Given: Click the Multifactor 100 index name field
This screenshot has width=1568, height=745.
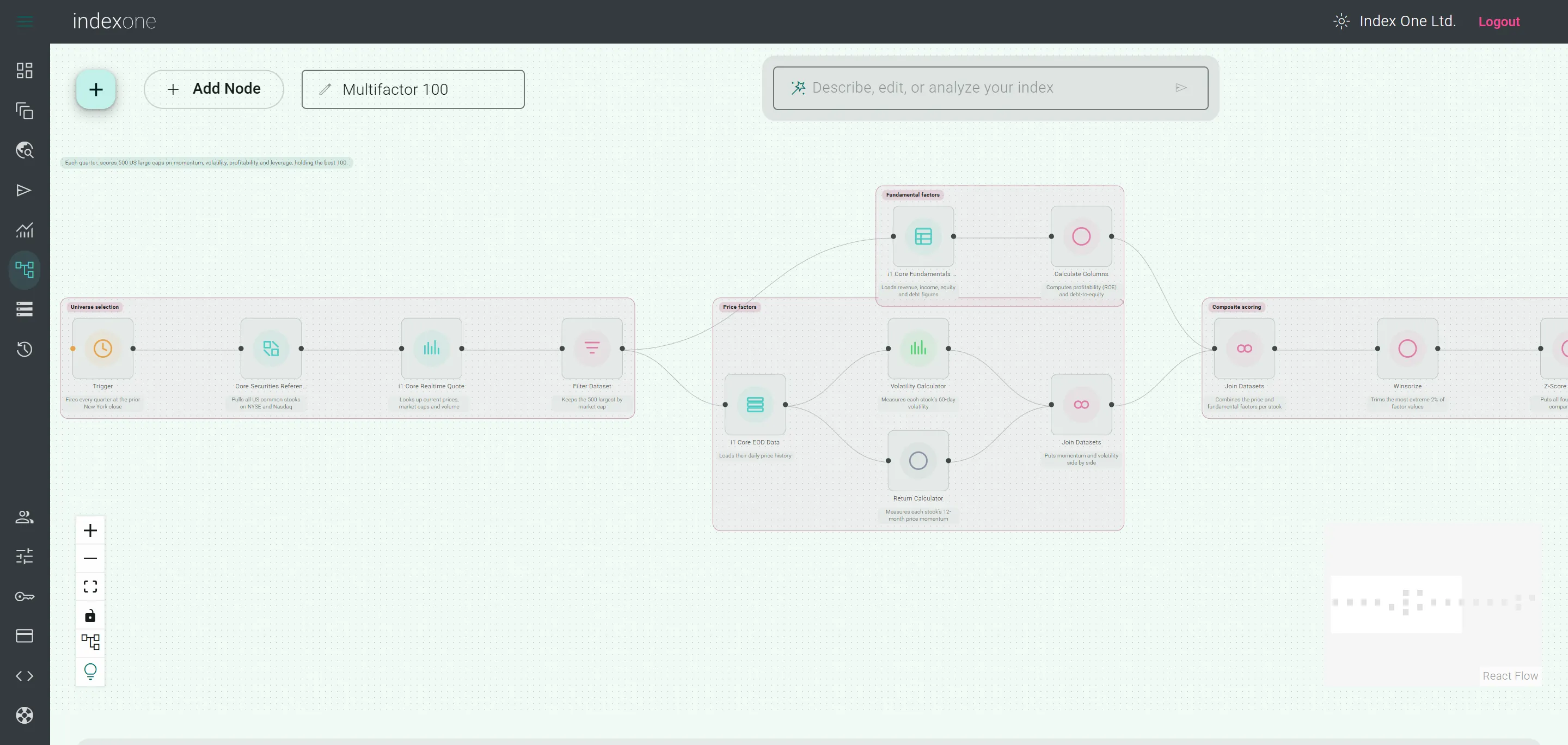Looking at the screenshot, I should pyautogui.click(x=413, y=89).
